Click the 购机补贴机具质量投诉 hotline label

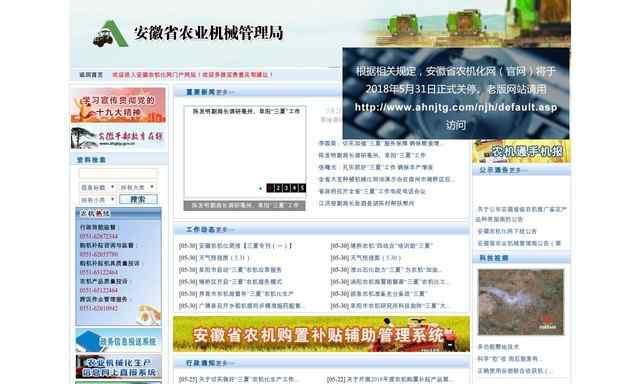point(109,264)
